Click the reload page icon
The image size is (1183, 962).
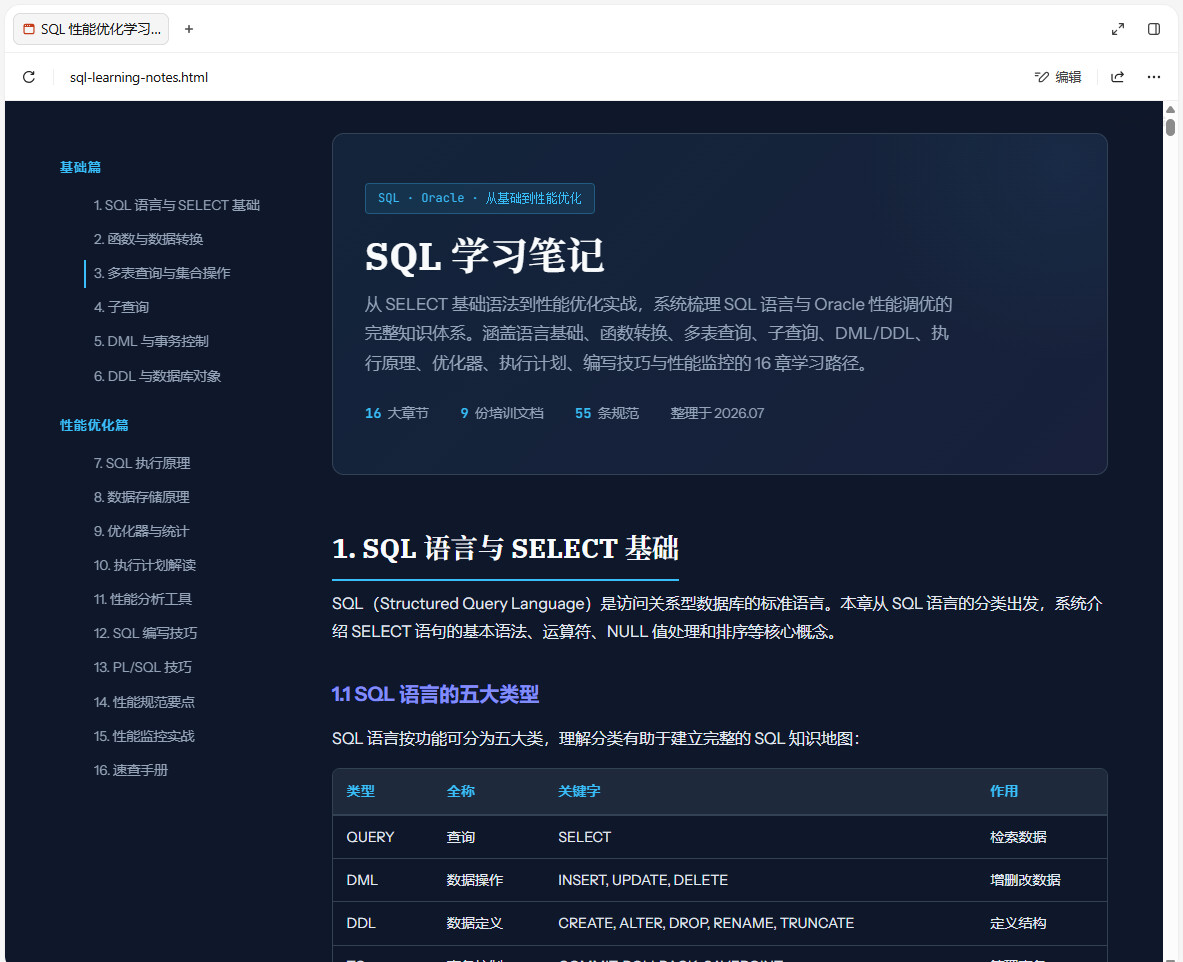click(x=29, y=77)
